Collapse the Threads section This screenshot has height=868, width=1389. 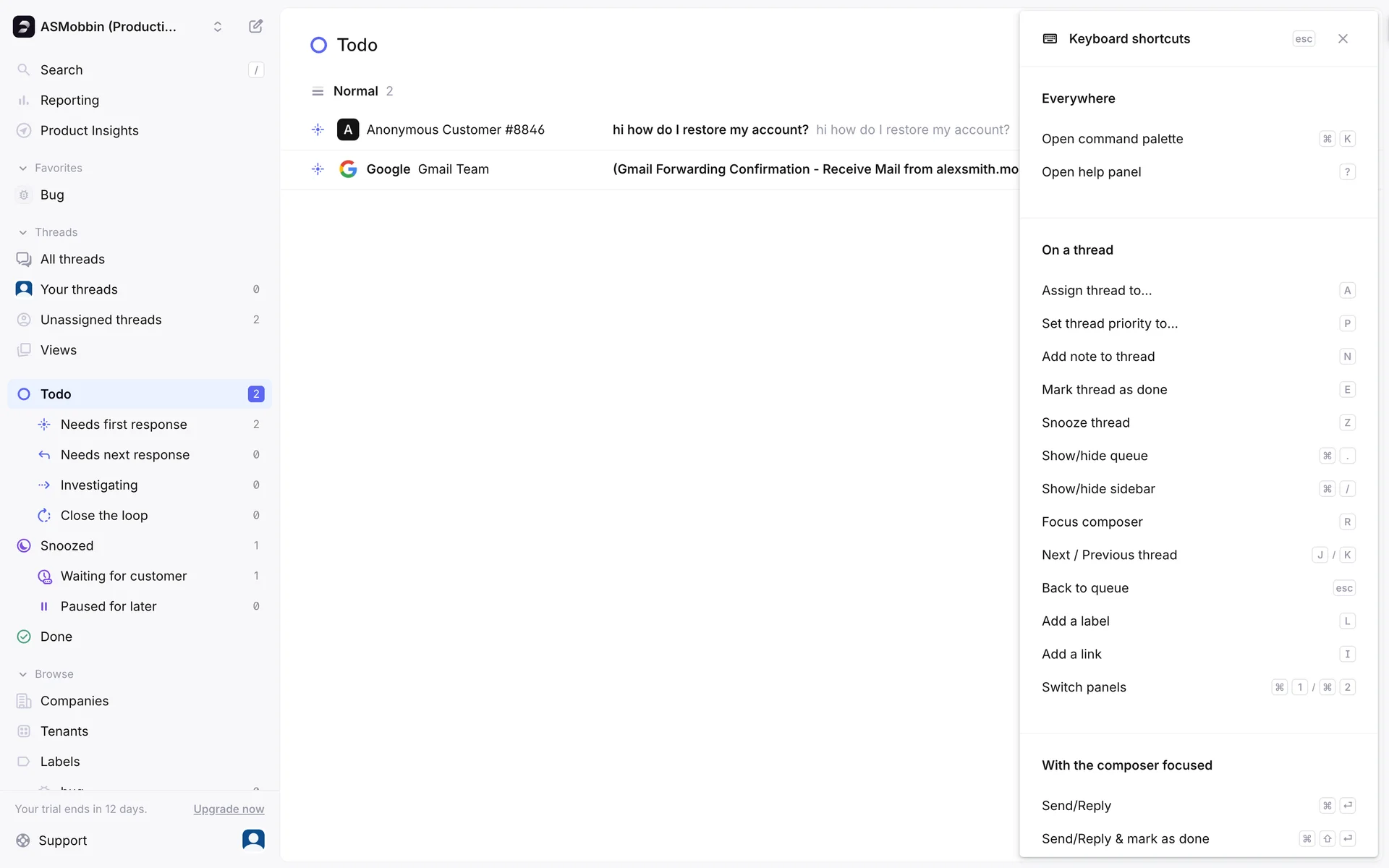23,233
